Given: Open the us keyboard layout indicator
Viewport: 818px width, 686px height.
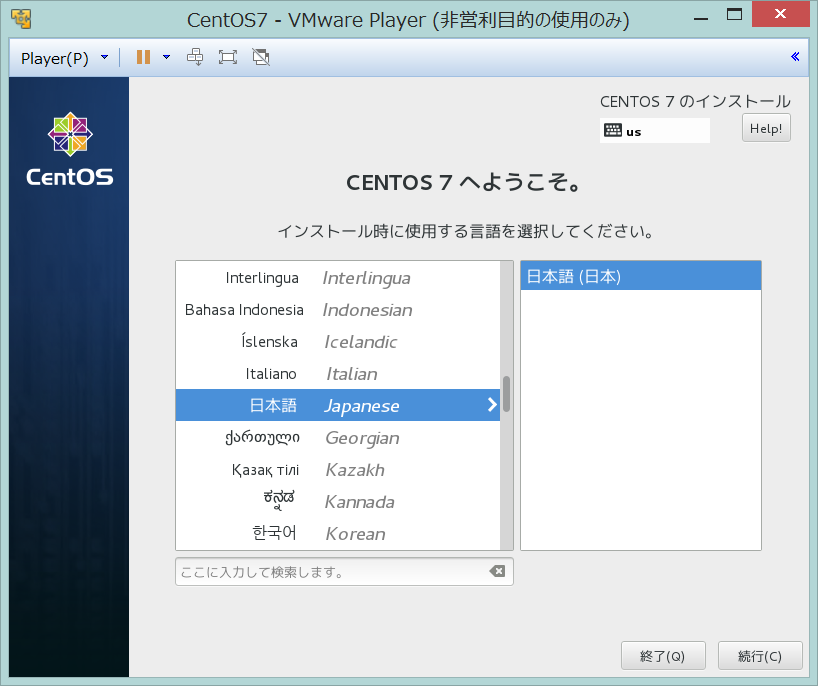Looking at the screenshot, I should click(655, 130).
